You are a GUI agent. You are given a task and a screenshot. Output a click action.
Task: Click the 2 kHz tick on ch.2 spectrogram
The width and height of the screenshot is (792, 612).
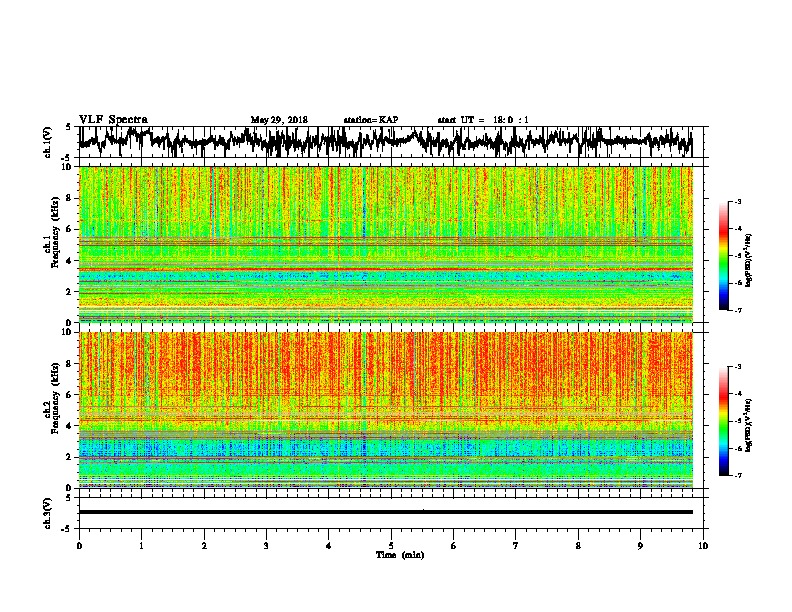tap(70, 457)
